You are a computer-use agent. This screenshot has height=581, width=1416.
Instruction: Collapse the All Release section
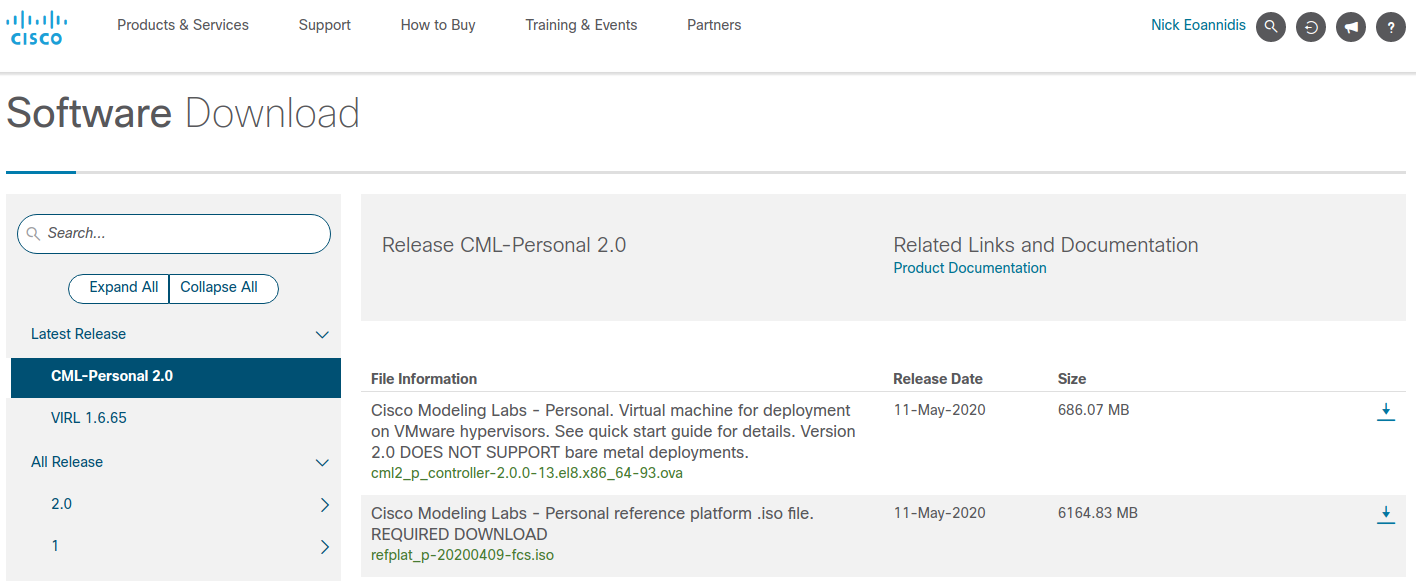322,462
